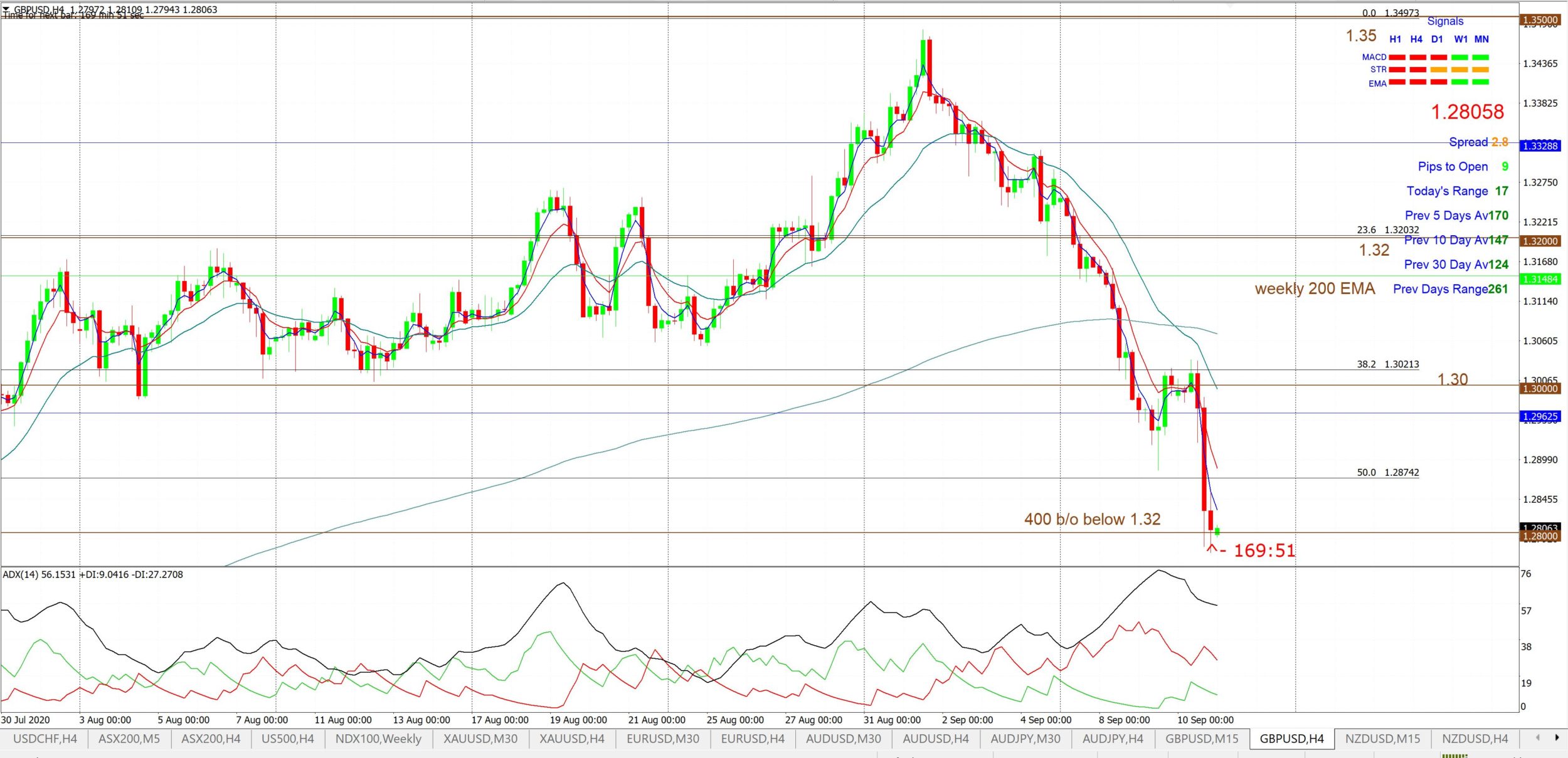The image size is (1568, 758).
Task: Select the brown '1.35' level label
Action: (1361, 36)
